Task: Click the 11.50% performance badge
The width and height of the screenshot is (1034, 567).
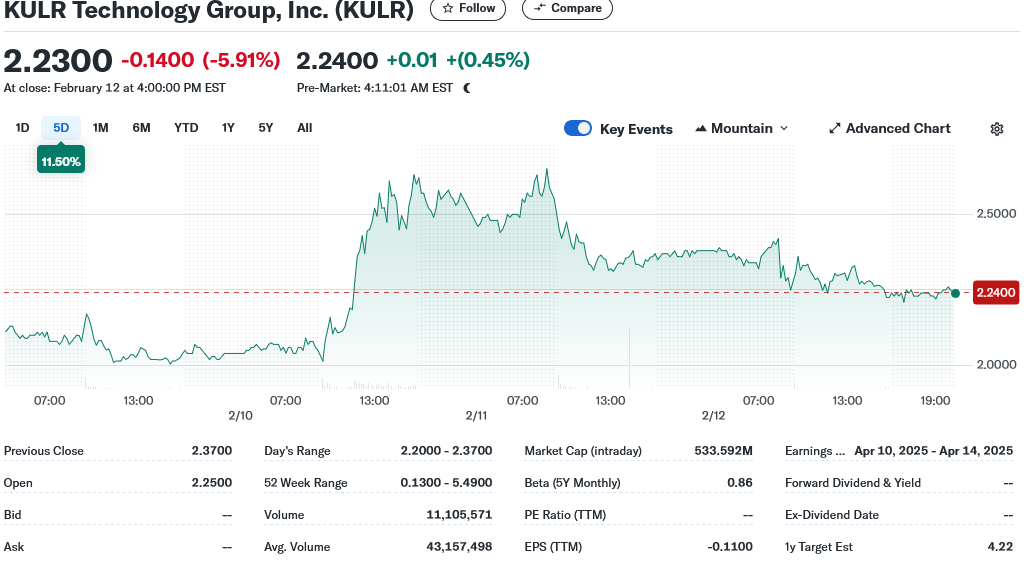Action: (x=61, y=161)
